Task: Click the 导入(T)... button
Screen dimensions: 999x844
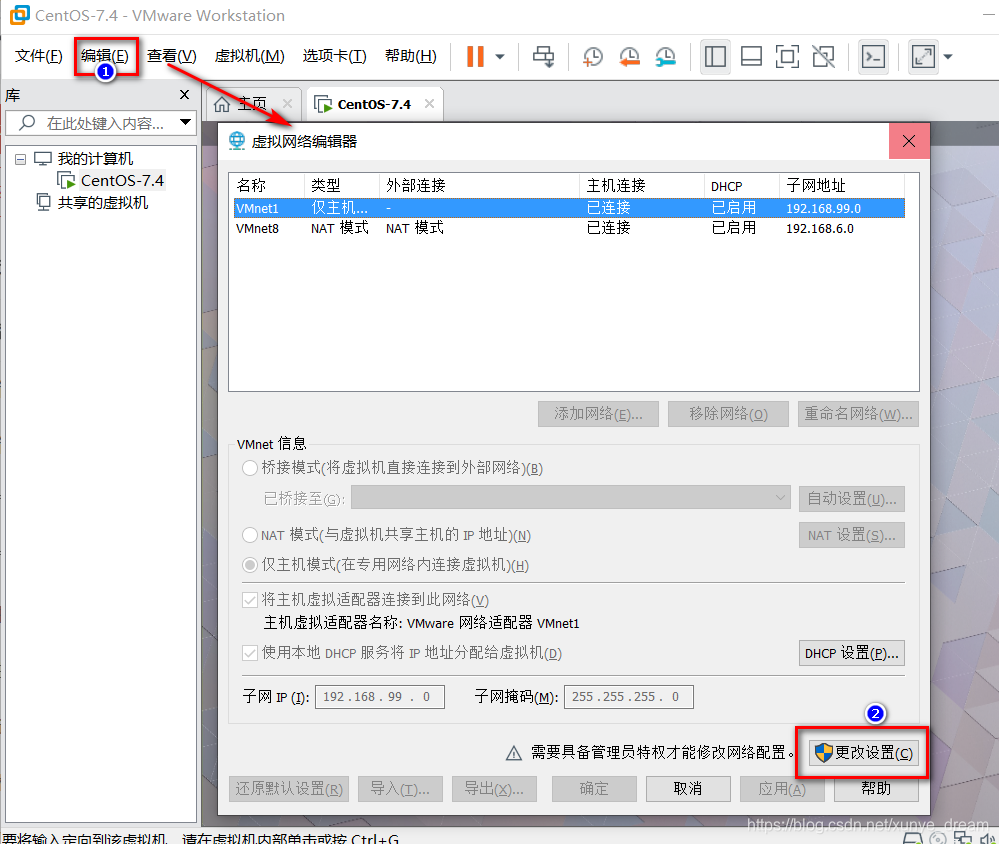Action: click(x=400, y=789)
